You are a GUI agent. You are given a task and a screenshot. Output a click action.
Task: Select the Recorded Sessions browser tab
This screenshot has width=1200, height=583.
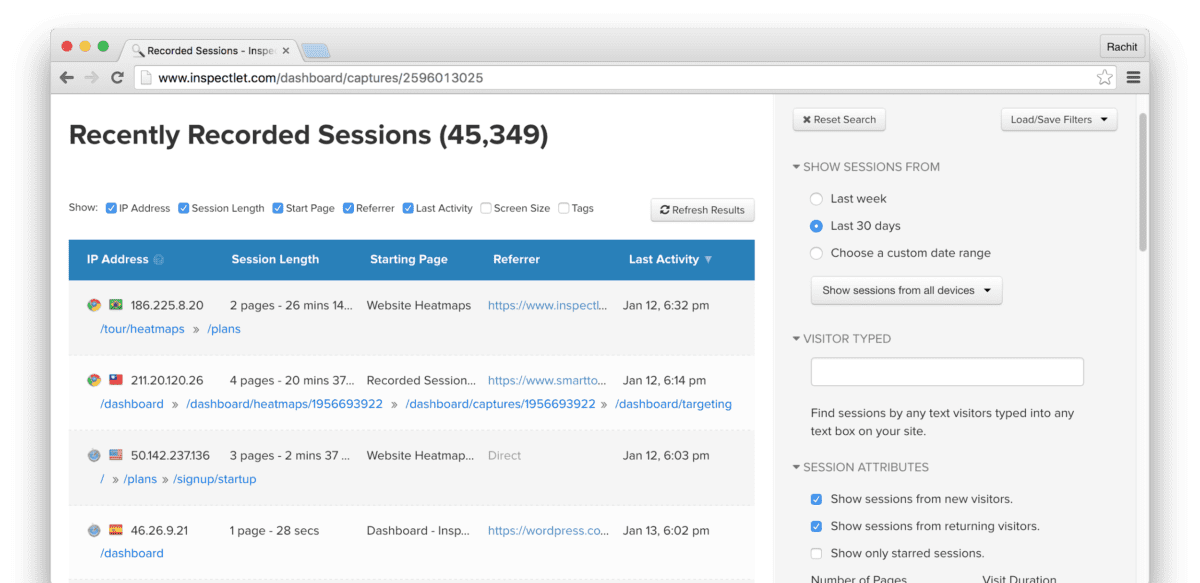[x=210, y=50]
